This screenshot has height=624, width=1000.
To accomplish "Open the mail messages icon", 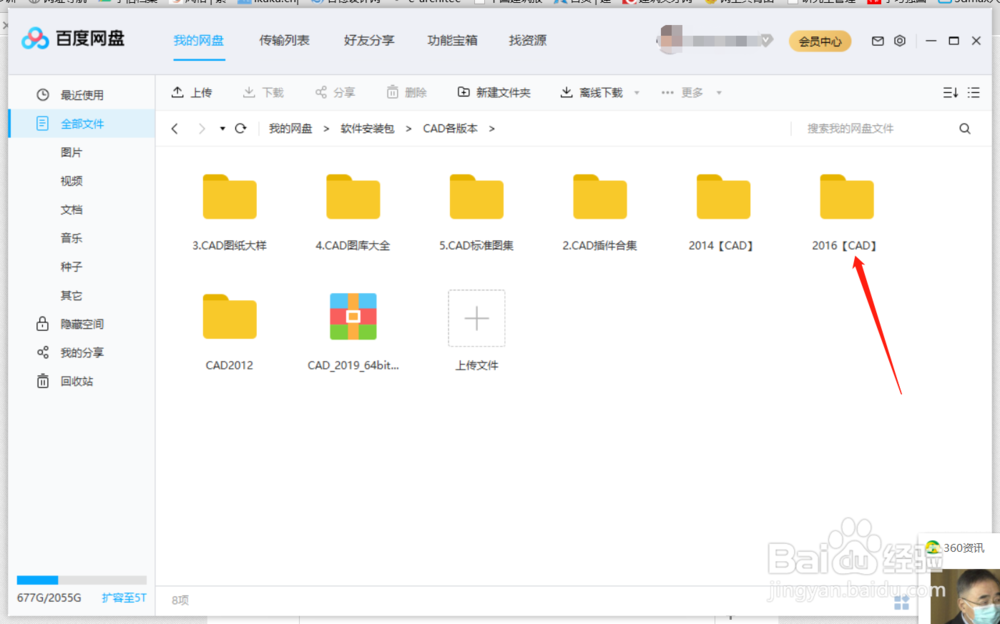I will [878, 41].
